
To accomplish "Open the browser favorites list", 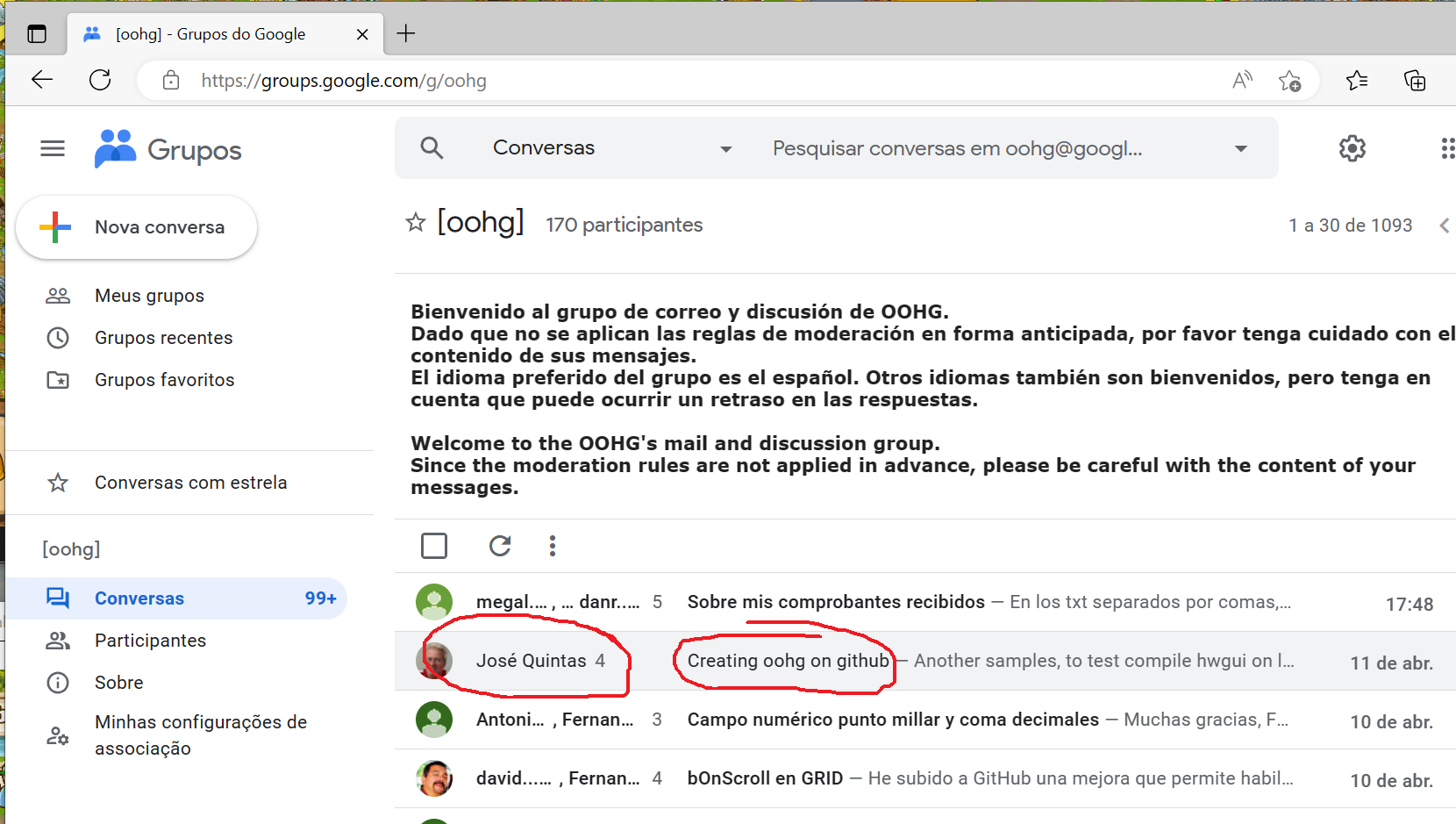I will (1357, 81).
